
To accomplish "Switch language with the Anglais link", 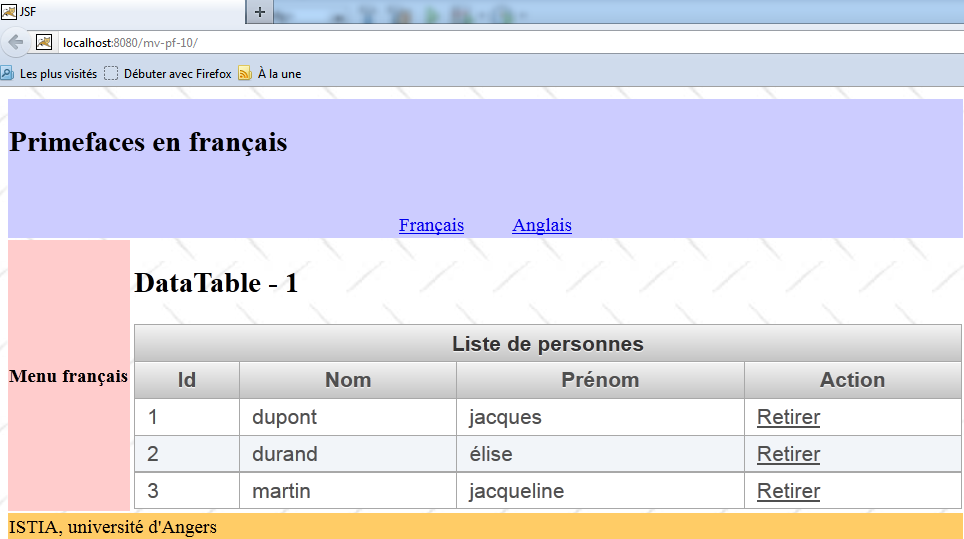I will (x=542, y=225).
